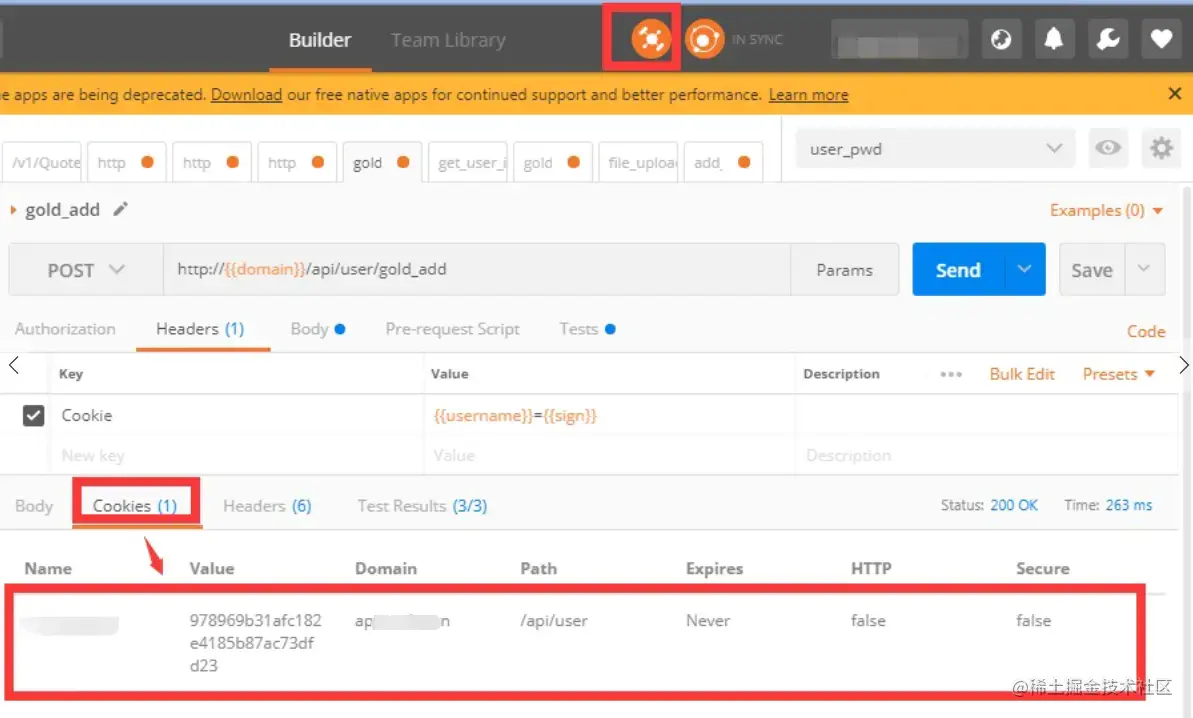1193x718 pixels.
Task: Click the Save button
Action: click(x=1092, y=269)
